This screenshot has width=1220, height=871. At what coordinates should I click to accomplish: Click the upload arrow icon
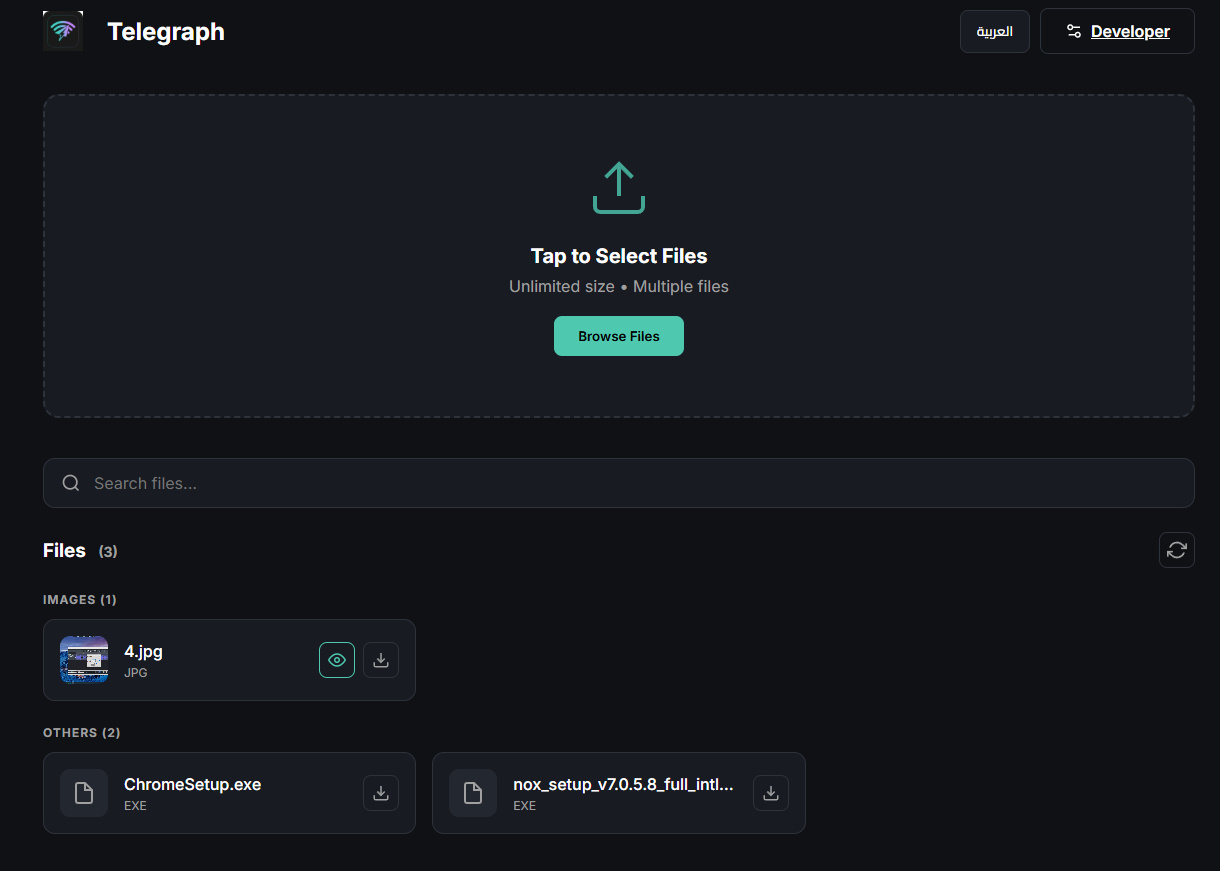619,187
